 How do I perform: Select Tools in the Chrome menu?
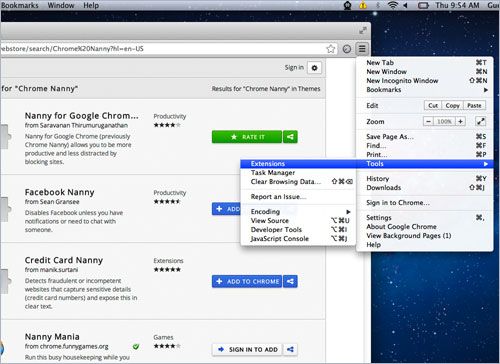click(x=425, y=164)
